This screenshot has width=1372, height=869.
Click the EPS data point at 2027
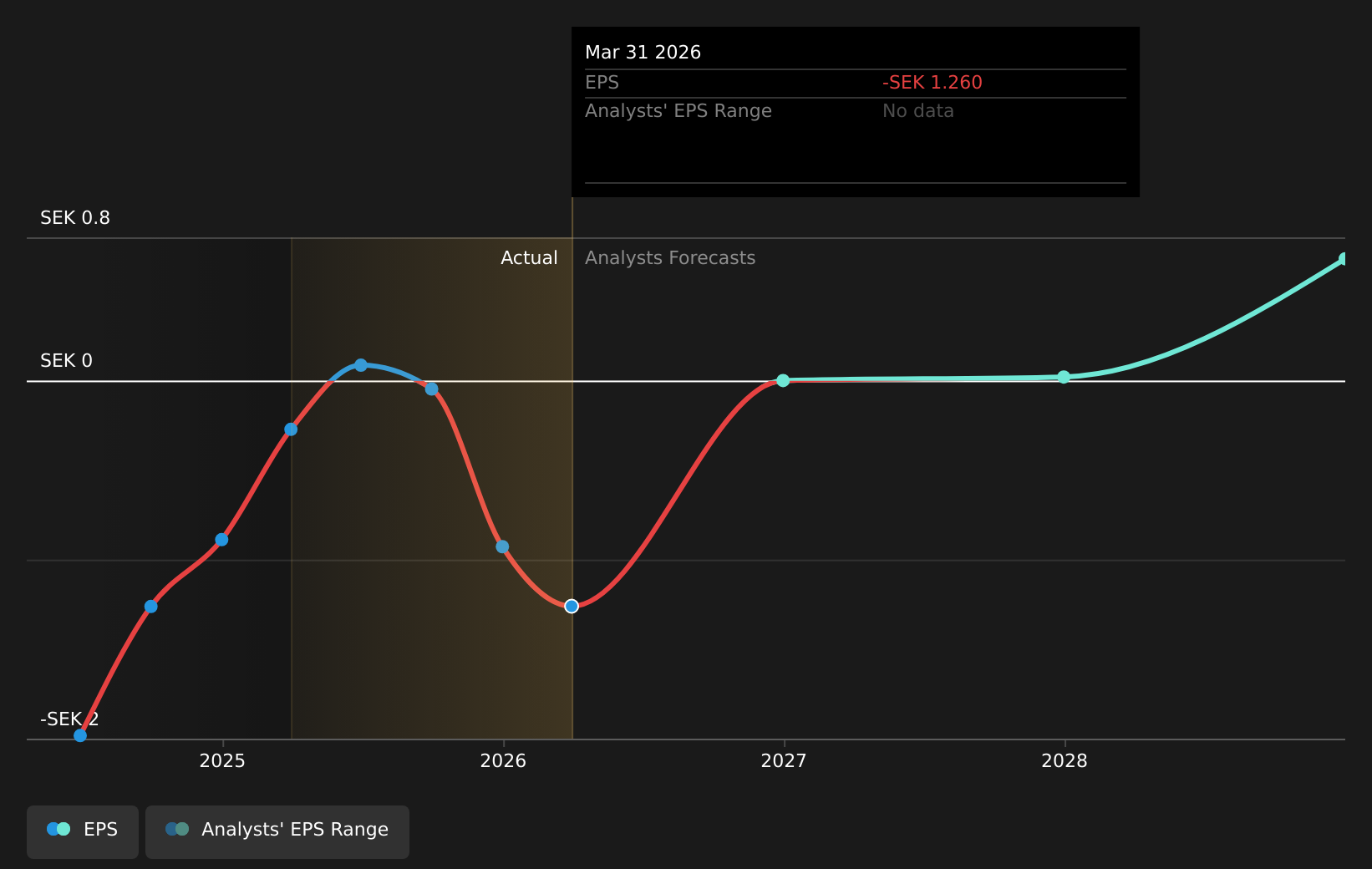tap(783, 380)
